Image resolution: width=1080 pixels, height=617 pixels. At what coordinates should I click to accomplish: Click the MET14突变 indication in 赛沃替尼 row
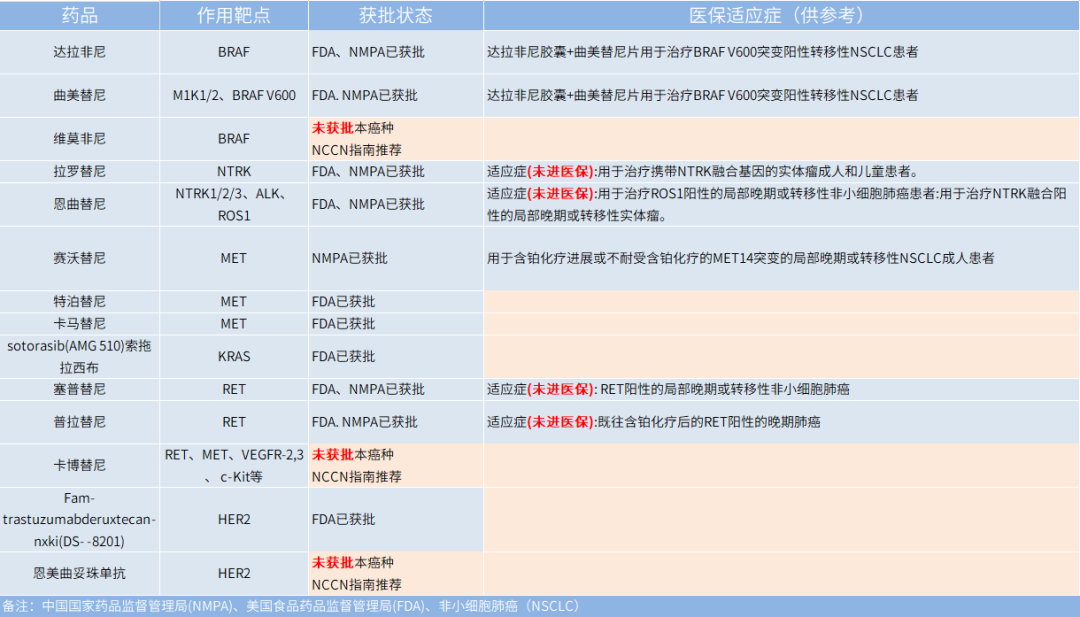740,258
